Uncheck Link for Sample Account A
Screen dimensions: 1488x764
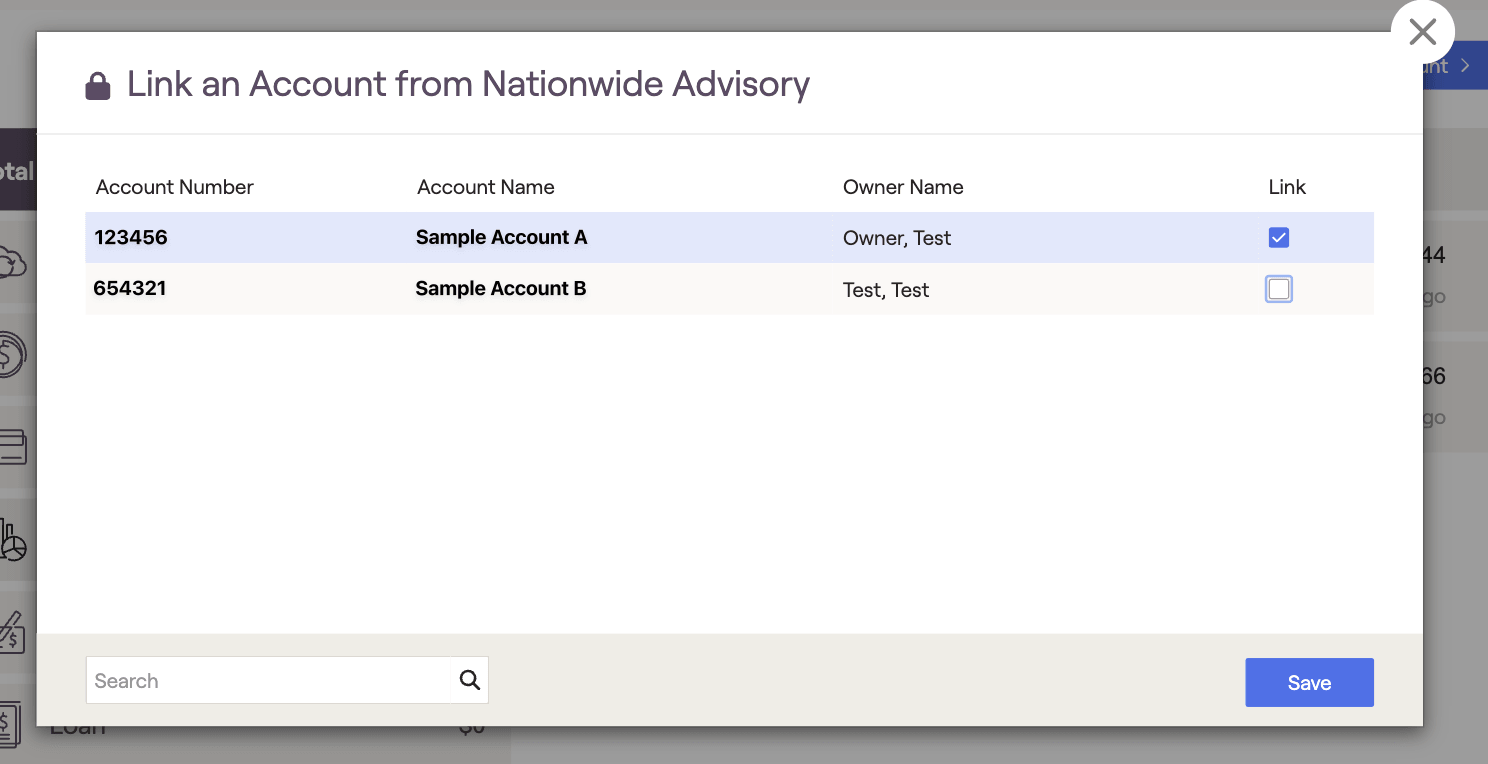[x=1278, y=237]
